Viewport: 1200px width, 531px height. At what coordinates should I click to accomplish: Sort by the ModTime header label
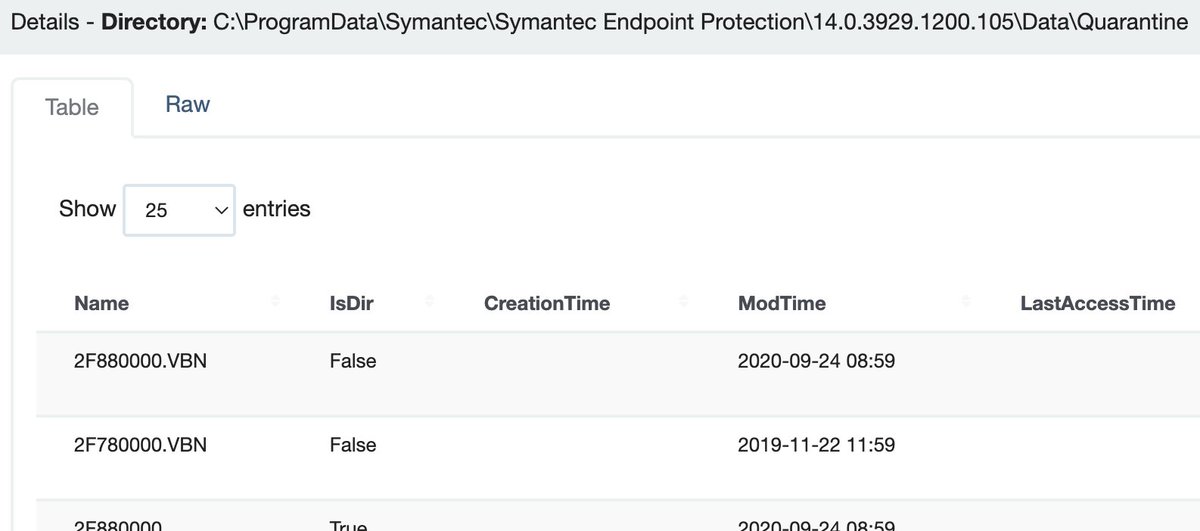[782, 303]
